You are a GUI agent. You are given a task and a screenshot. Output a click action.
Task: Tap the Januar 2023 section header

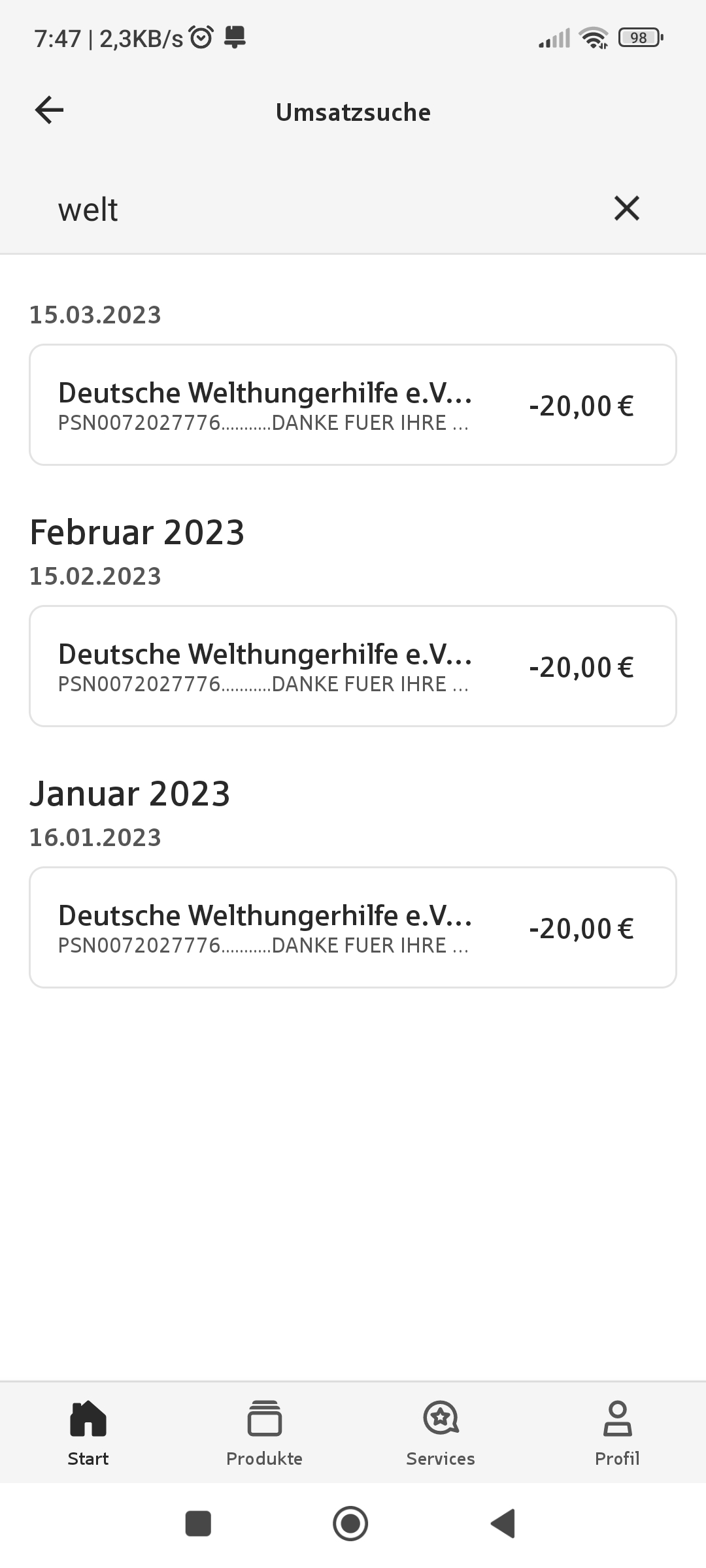(130, 794)
